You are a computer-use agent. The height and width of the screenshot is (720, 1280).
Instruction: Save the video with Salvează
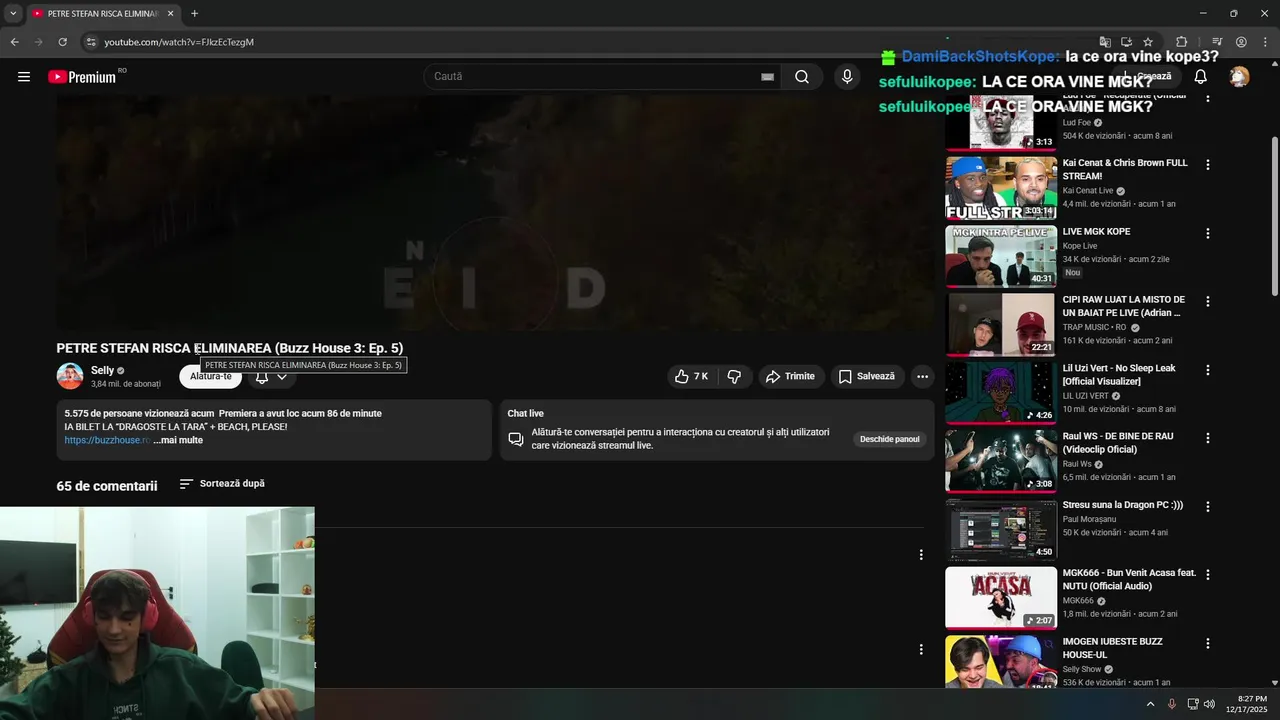tap(867, 376)
